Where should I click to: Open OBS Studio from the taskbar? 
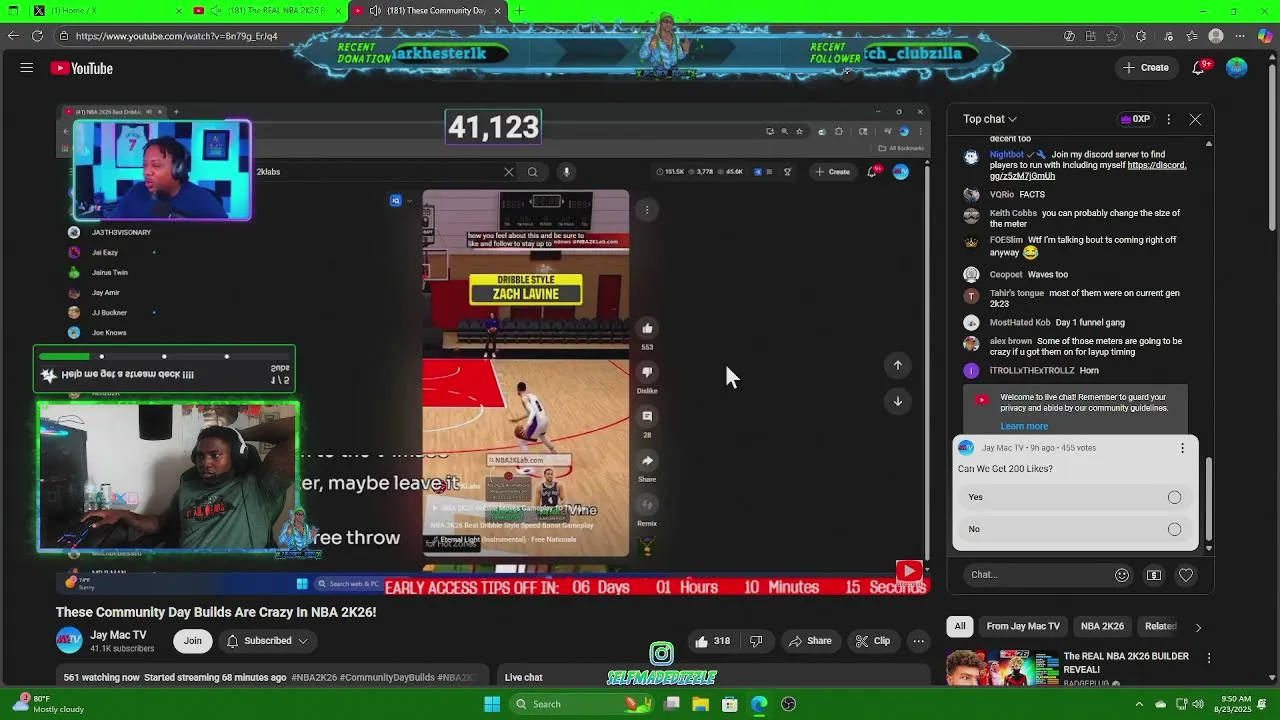[788, 704]
